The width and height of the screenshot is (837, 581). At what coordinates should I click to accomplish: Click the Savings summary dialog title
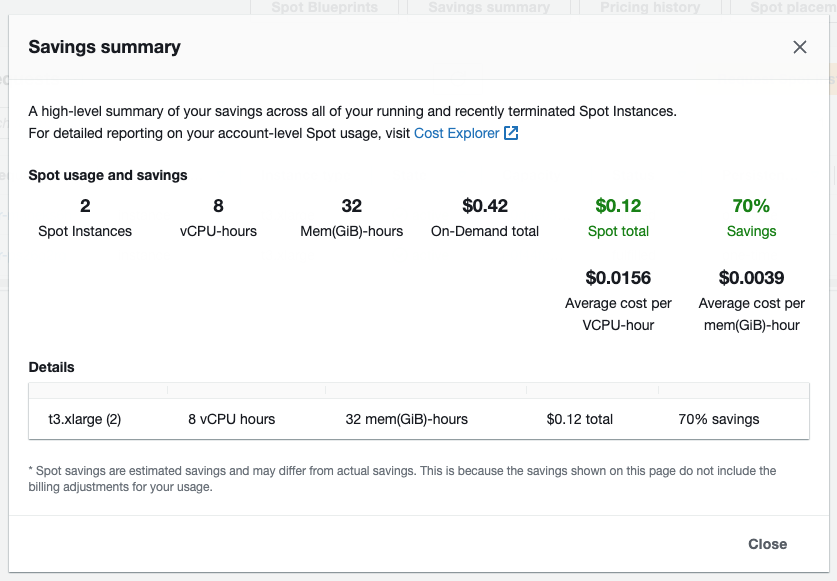(x=105, y=47)
